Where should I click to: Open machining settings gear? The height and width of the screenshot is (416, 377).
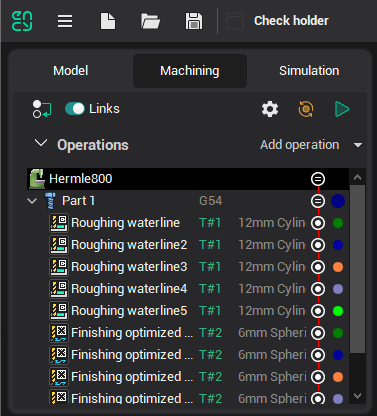click(270, 109)
